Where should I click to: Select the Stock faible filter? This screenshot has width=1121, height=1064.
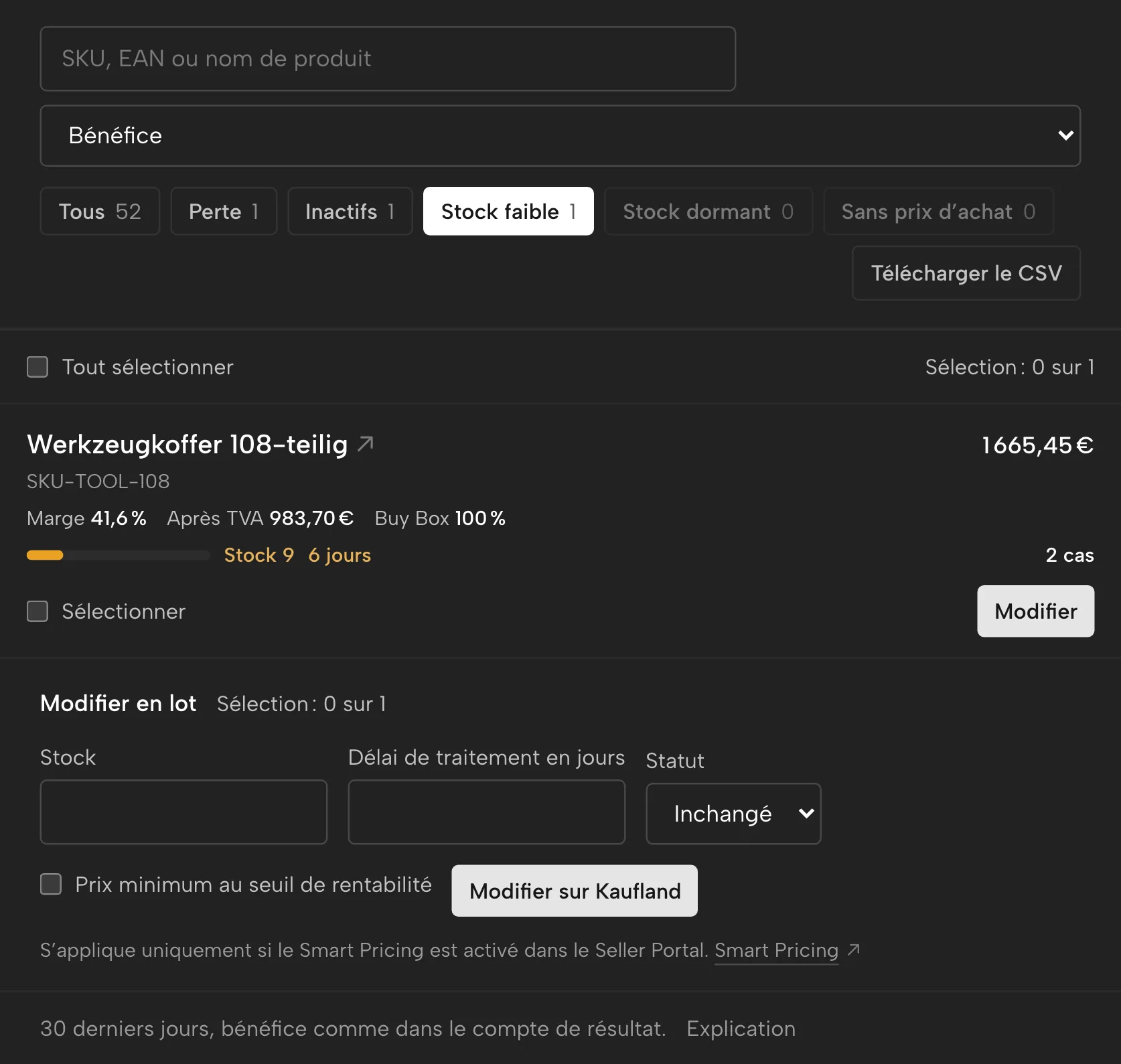pyautogui.click(x=508, y=212)
